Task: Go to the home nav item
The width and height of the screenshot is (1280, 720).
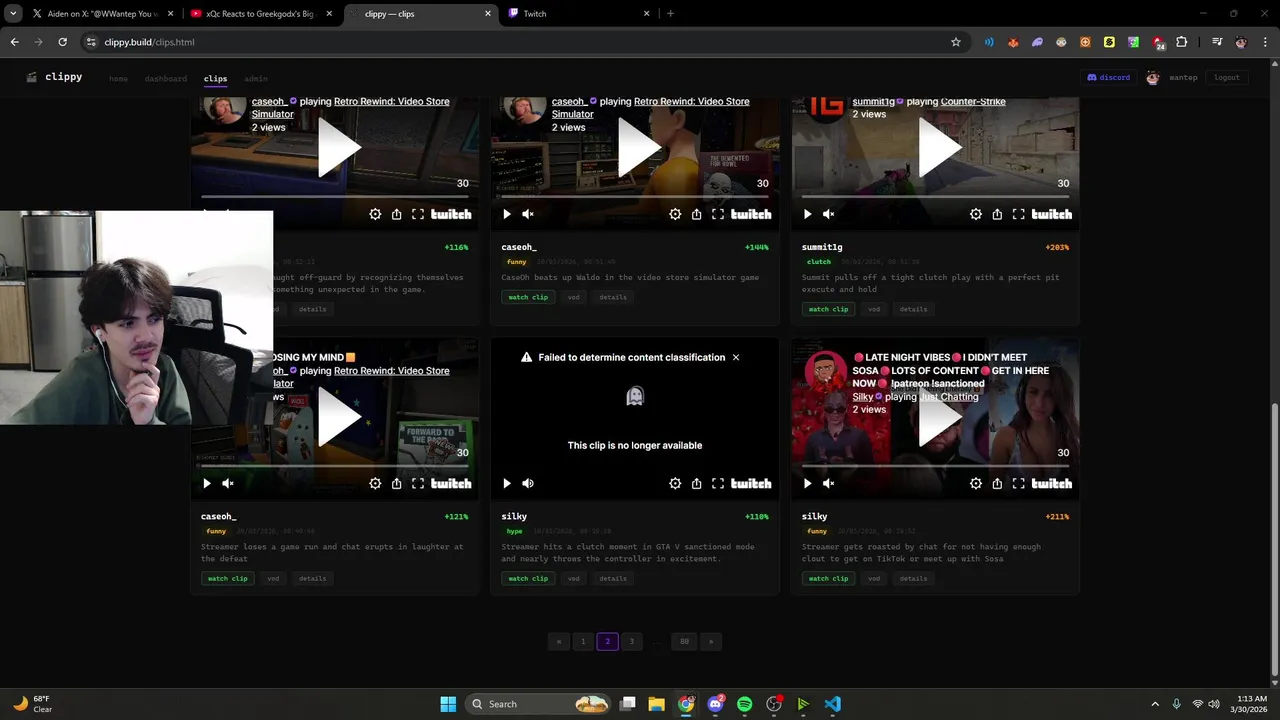Action: (118, 78)
